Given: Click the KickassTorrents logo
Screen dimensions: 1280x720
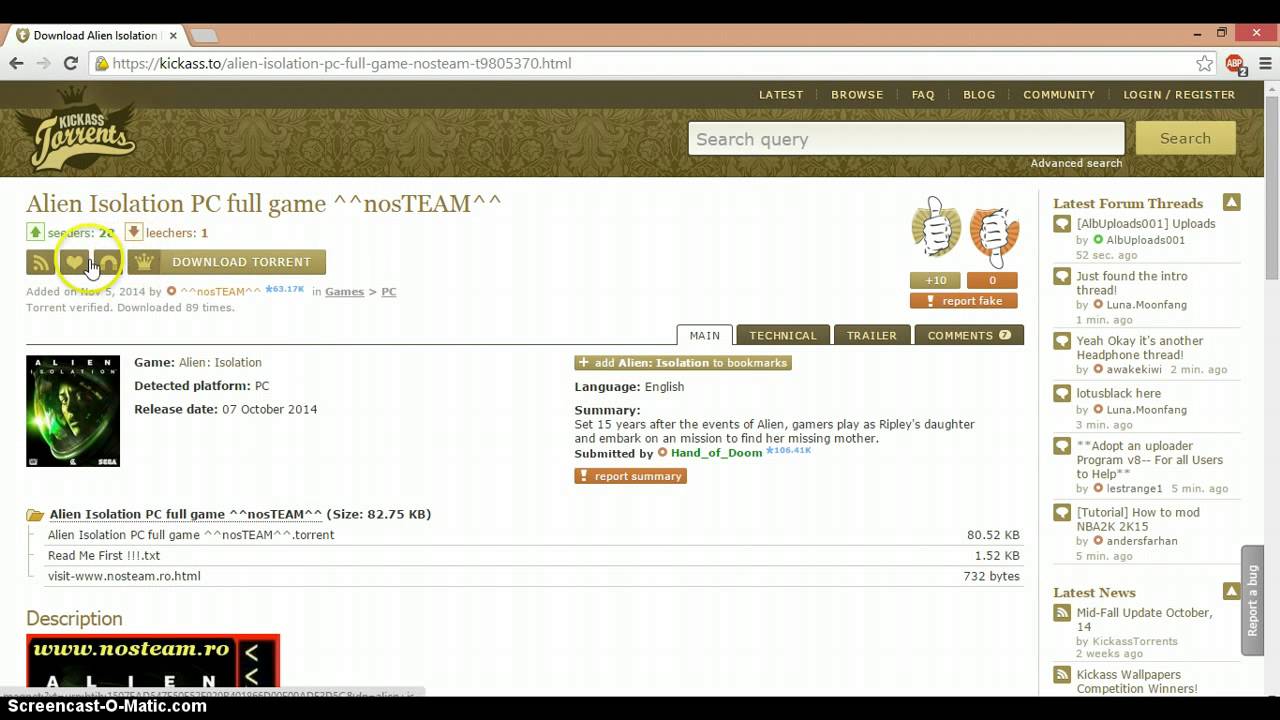Looking at the screenshot, I should click(x=81, y=129).
